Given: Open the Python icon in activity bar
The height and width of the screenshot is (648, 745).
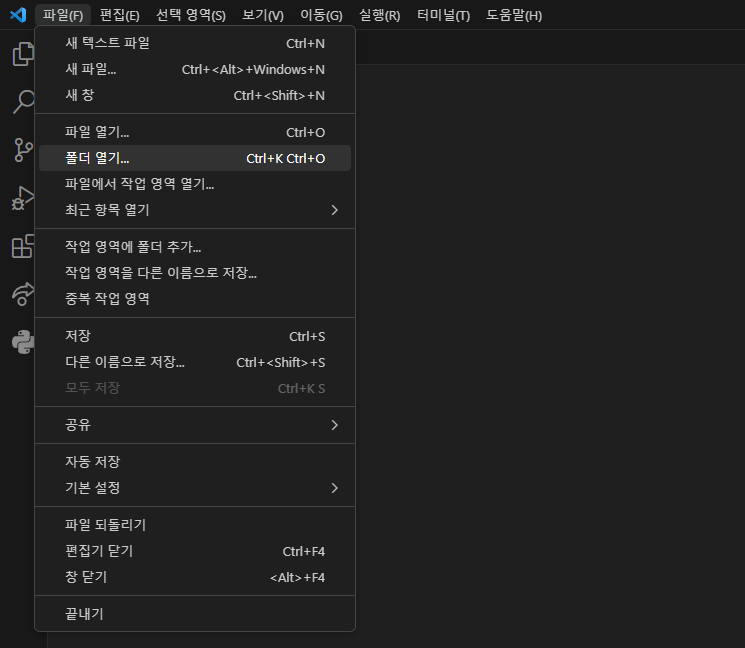Looking at the screenshot, I should pos(23,342).
